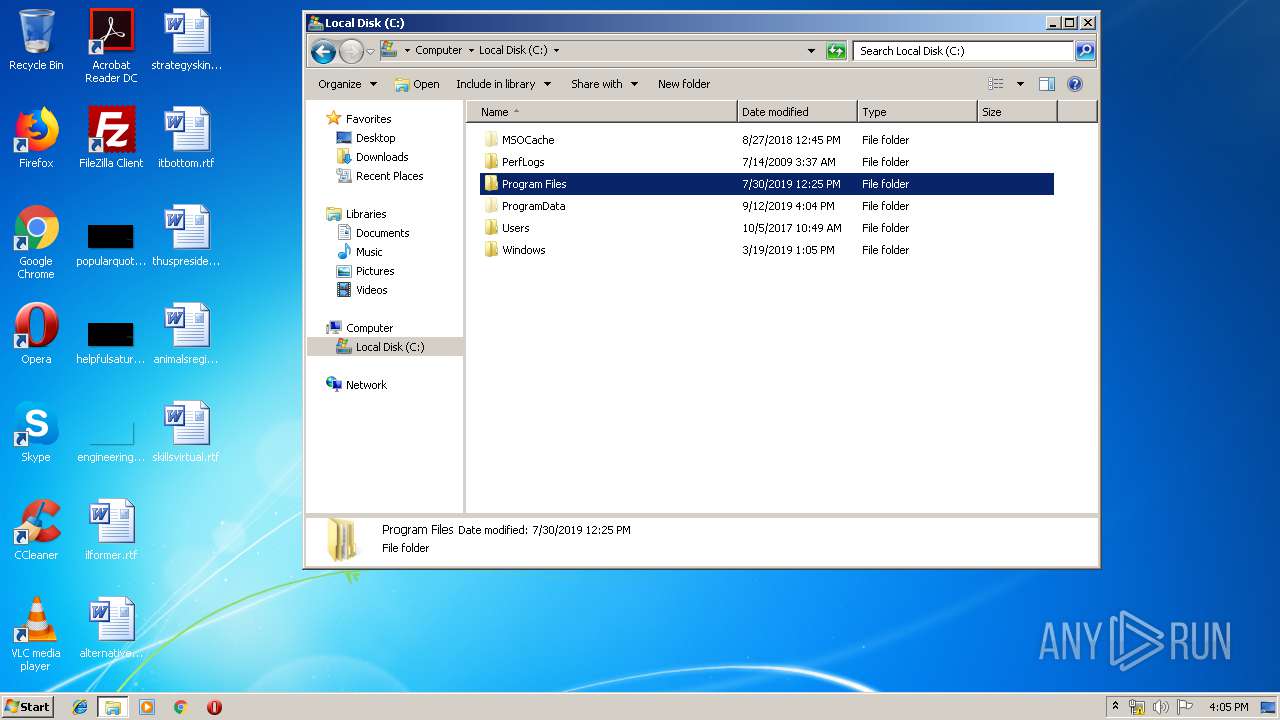This screenshot has height=720, width=1280.
Task: Expand the Include in library menu
Action: click(504, 84)
